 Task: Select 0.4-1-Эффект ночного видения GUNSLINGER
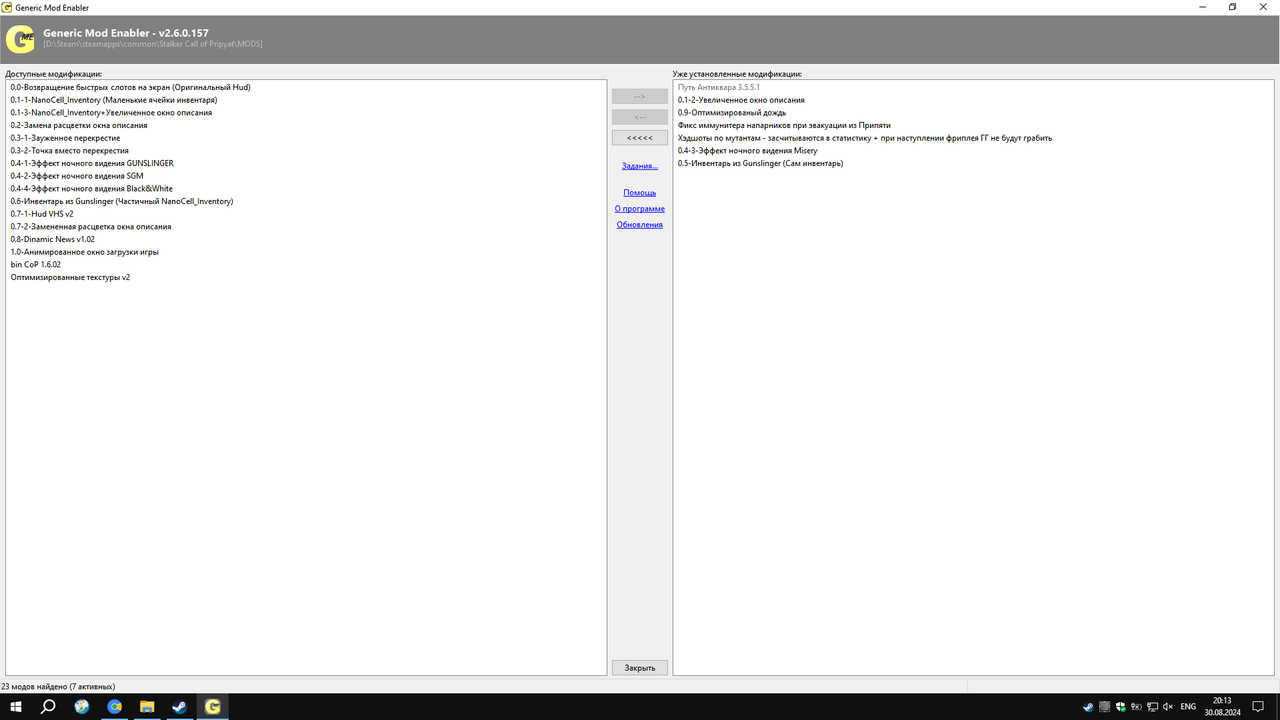click(x=92, y=163)
